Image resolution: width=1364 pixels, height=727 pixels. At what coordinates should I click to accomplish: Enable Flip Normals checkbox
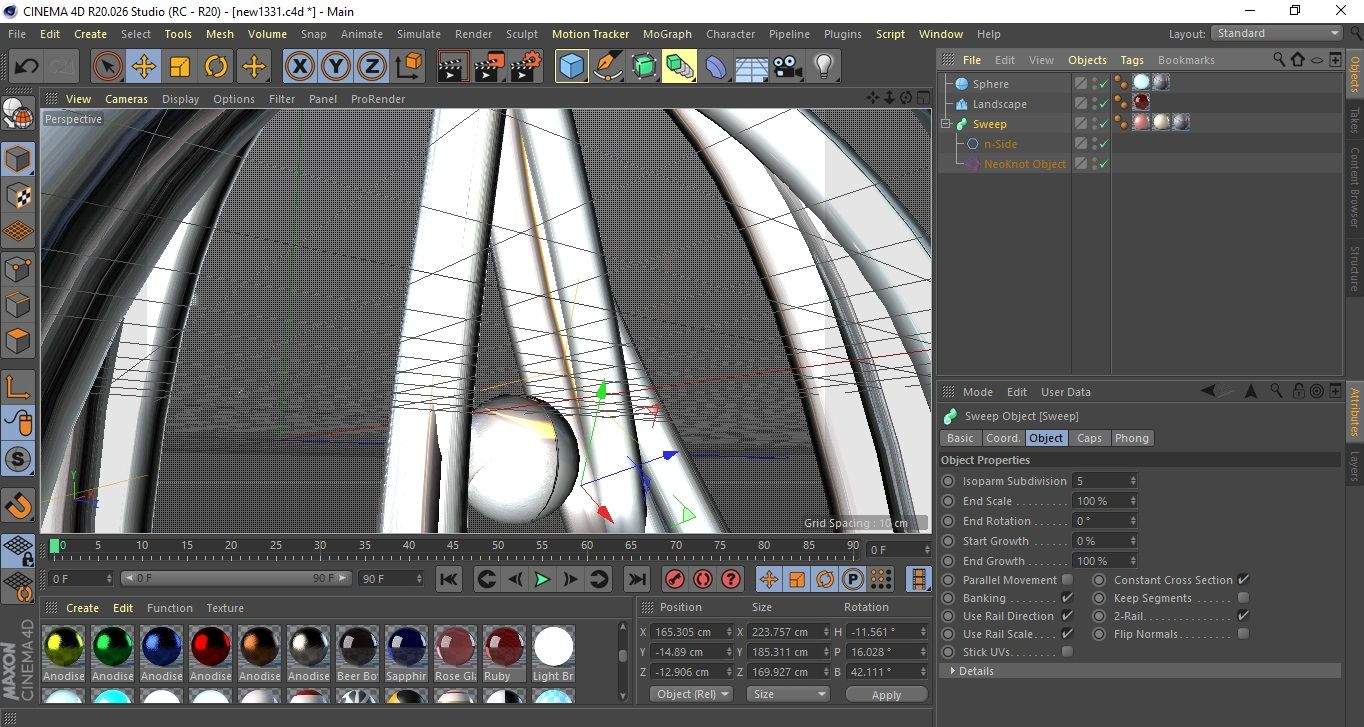click(x=1243, y=634)
